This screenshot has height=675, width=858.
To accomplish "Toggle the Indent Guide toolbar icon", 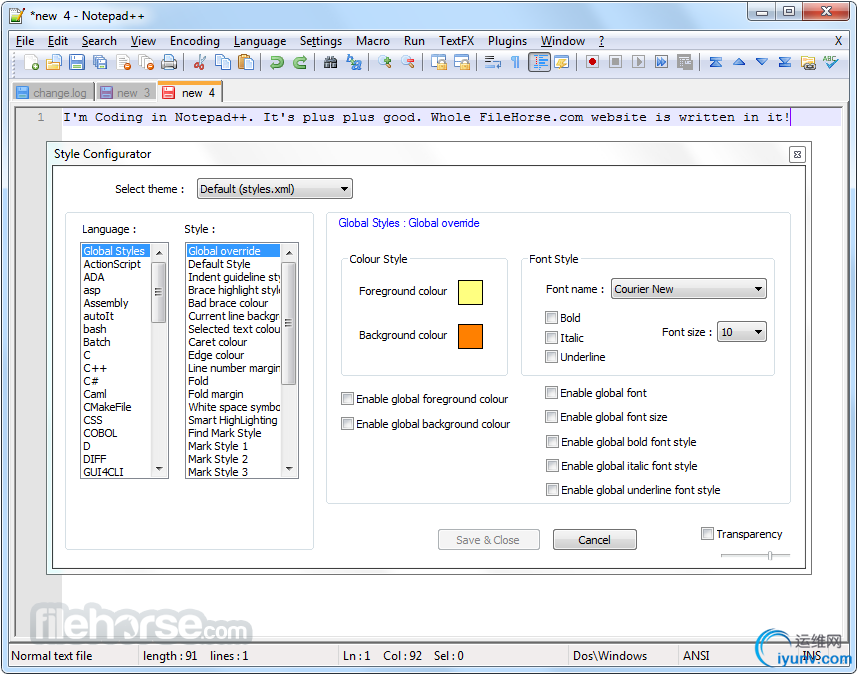I will click(539, 62).
